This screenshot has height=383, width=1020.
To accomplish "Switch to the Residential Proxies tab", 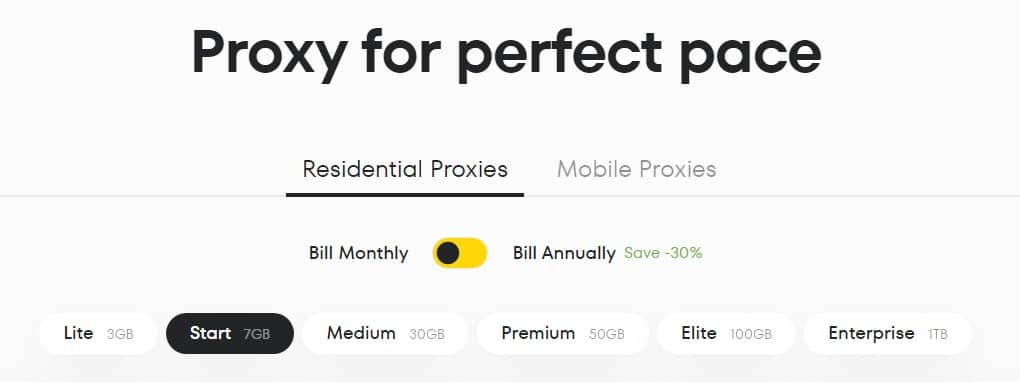I will pyautogui.click(x=405, y=169).
